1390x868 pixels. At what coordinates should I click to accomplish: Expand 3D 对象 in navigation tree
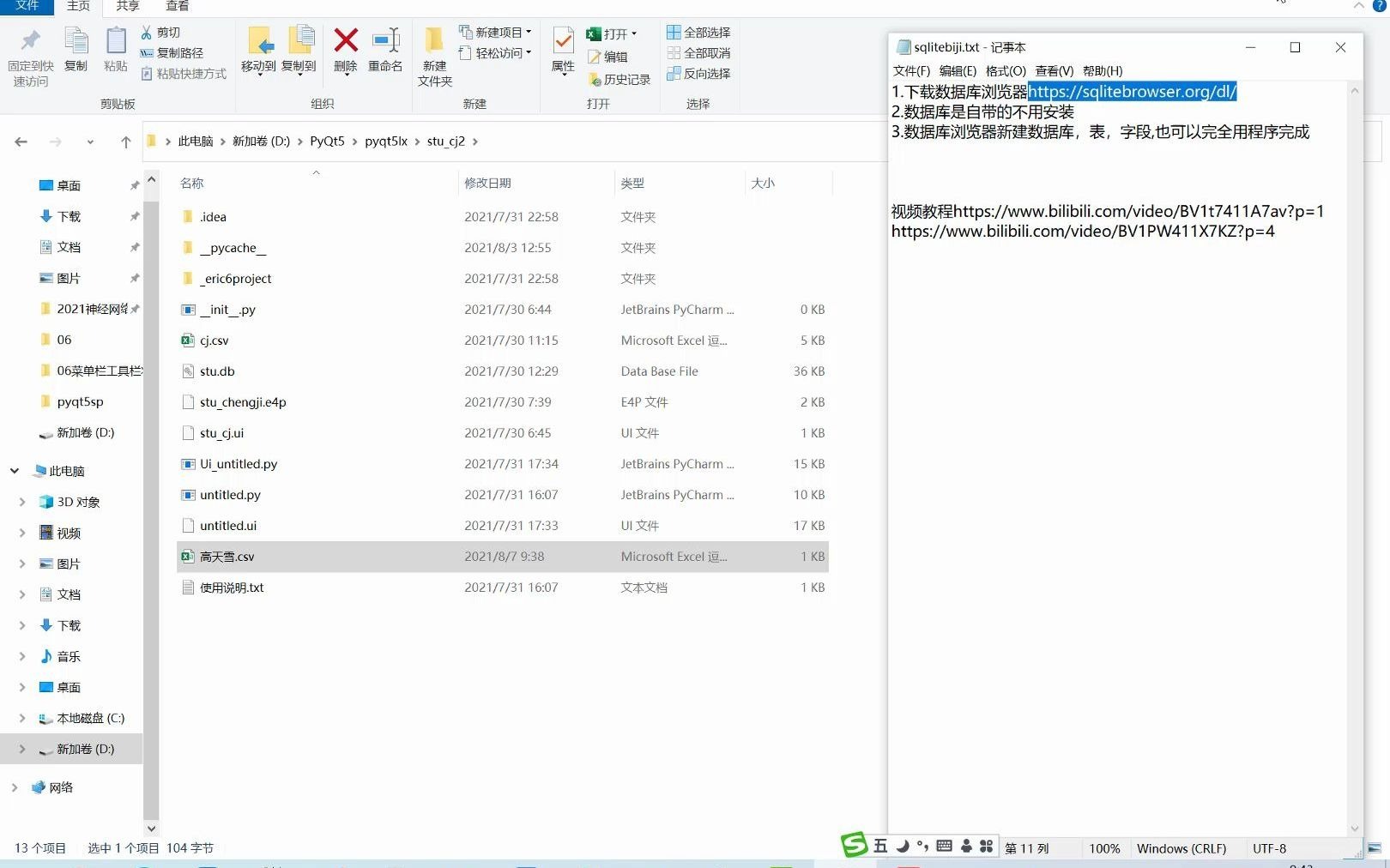[22, 503]
